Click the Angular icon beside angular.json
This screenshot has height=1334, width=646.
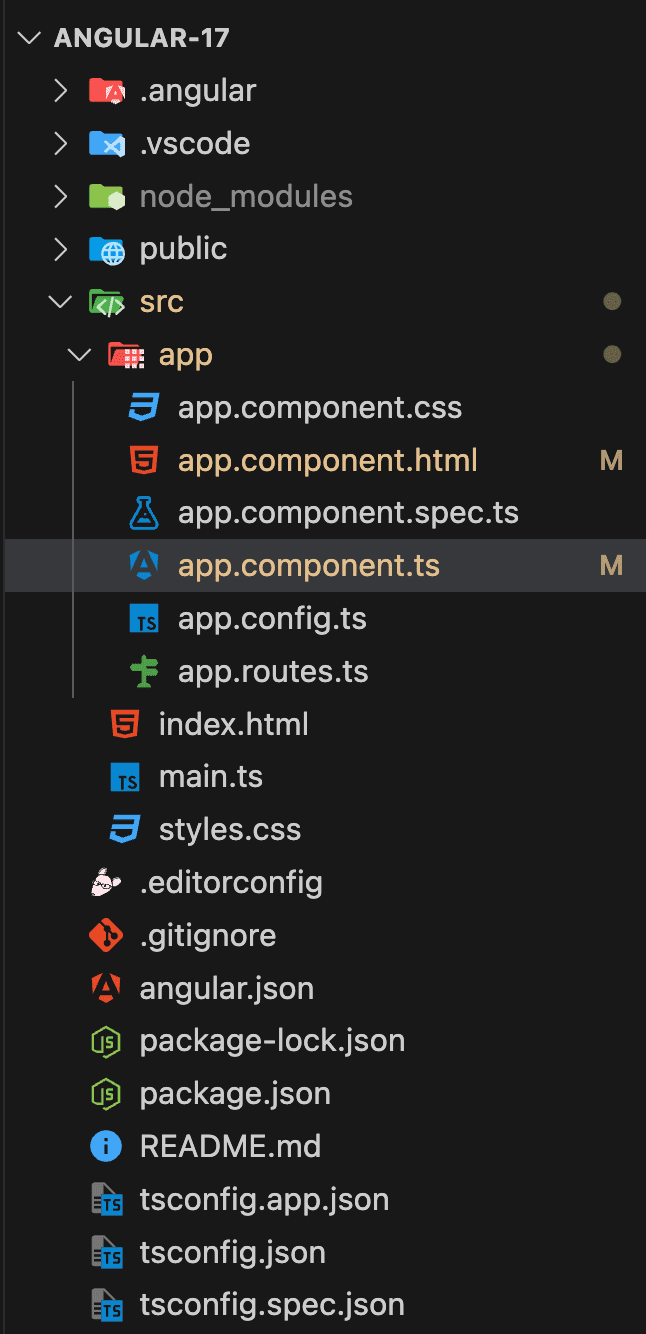[x=105, y=989]
